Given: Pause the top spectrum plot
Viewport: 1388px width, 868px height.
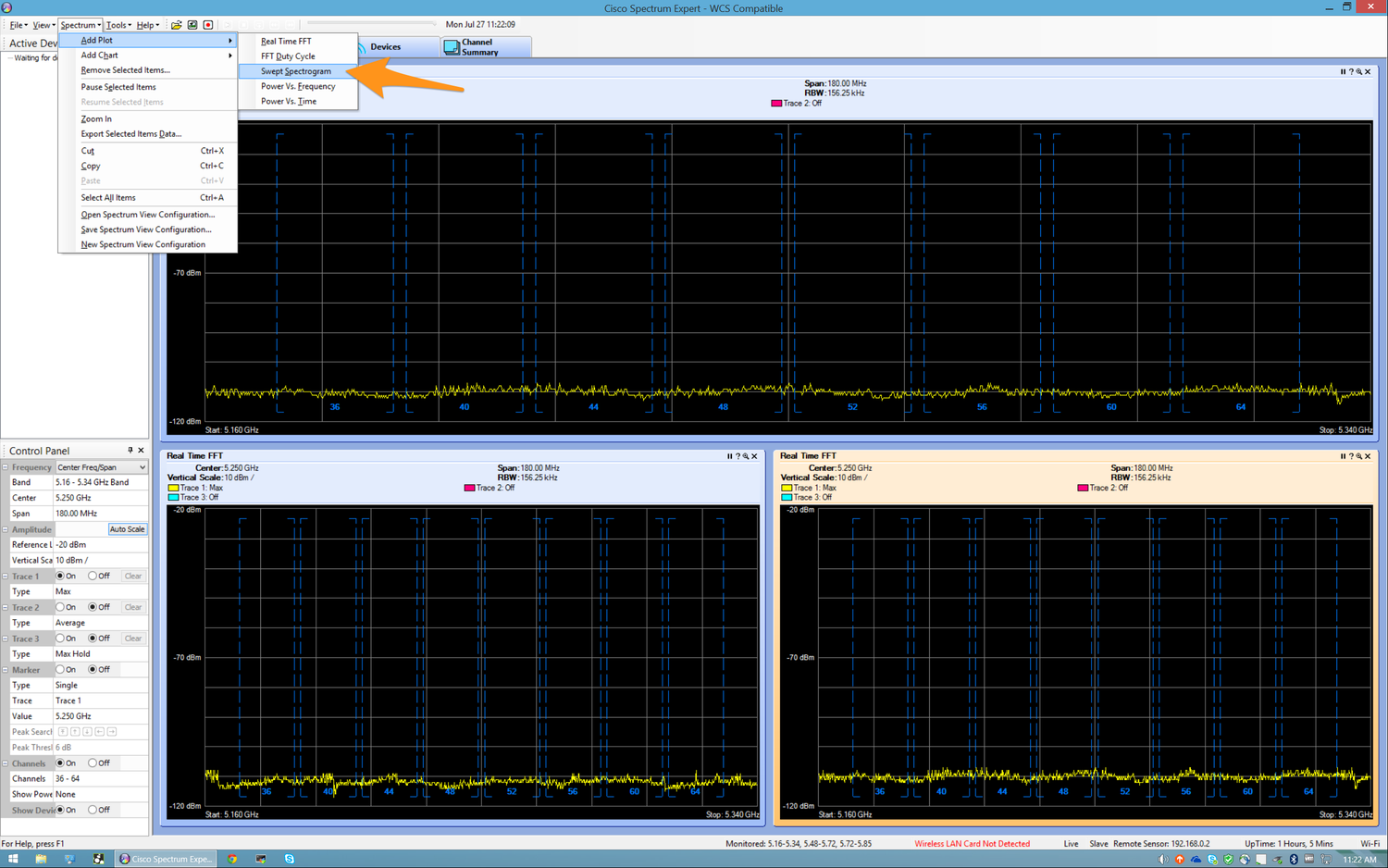Looking at the screenshot, I should pos(1343,71).
